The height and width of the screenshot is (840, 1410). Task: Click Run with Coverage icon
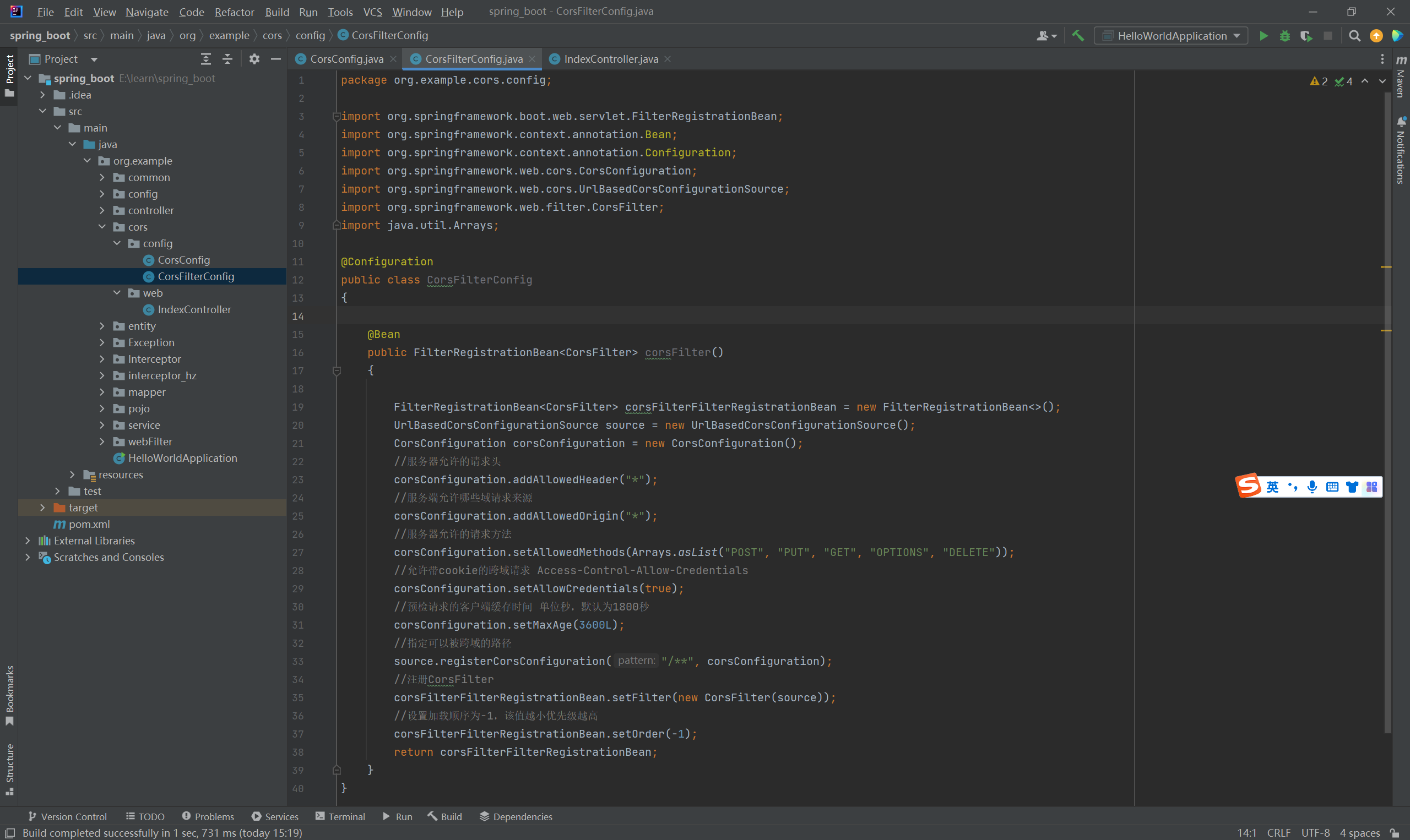(1306, 36)
